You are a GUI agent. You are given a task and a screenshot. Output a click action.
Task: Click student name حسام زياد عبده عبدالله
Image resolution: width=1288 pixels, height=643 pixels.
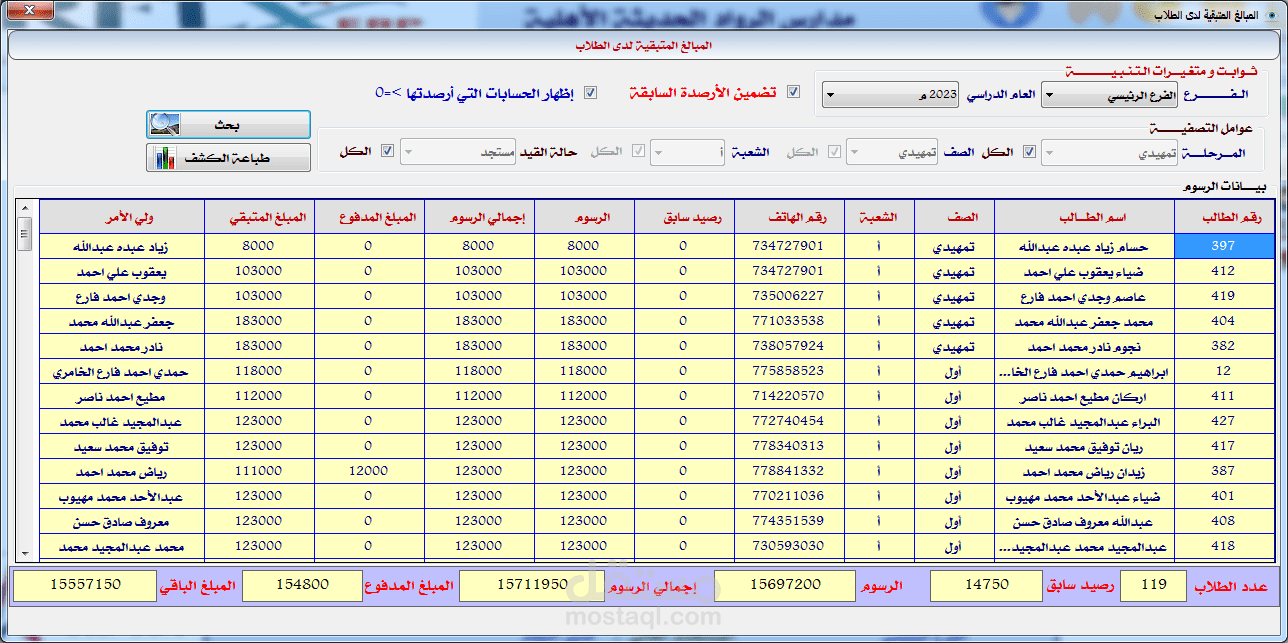click(1084, 247)
